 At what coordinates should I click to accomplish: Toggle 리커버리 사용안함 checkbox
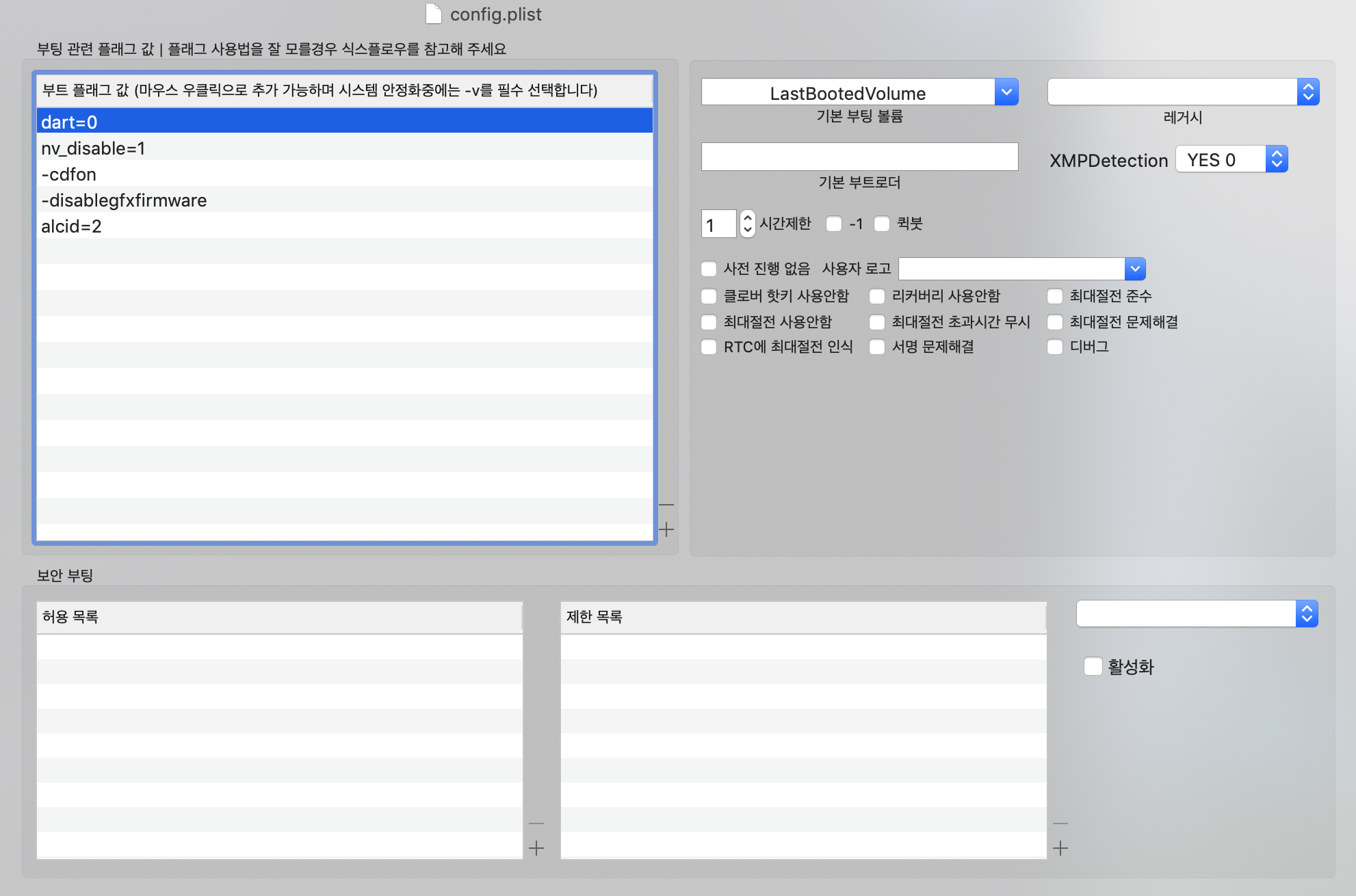click(x=877, y=296)
